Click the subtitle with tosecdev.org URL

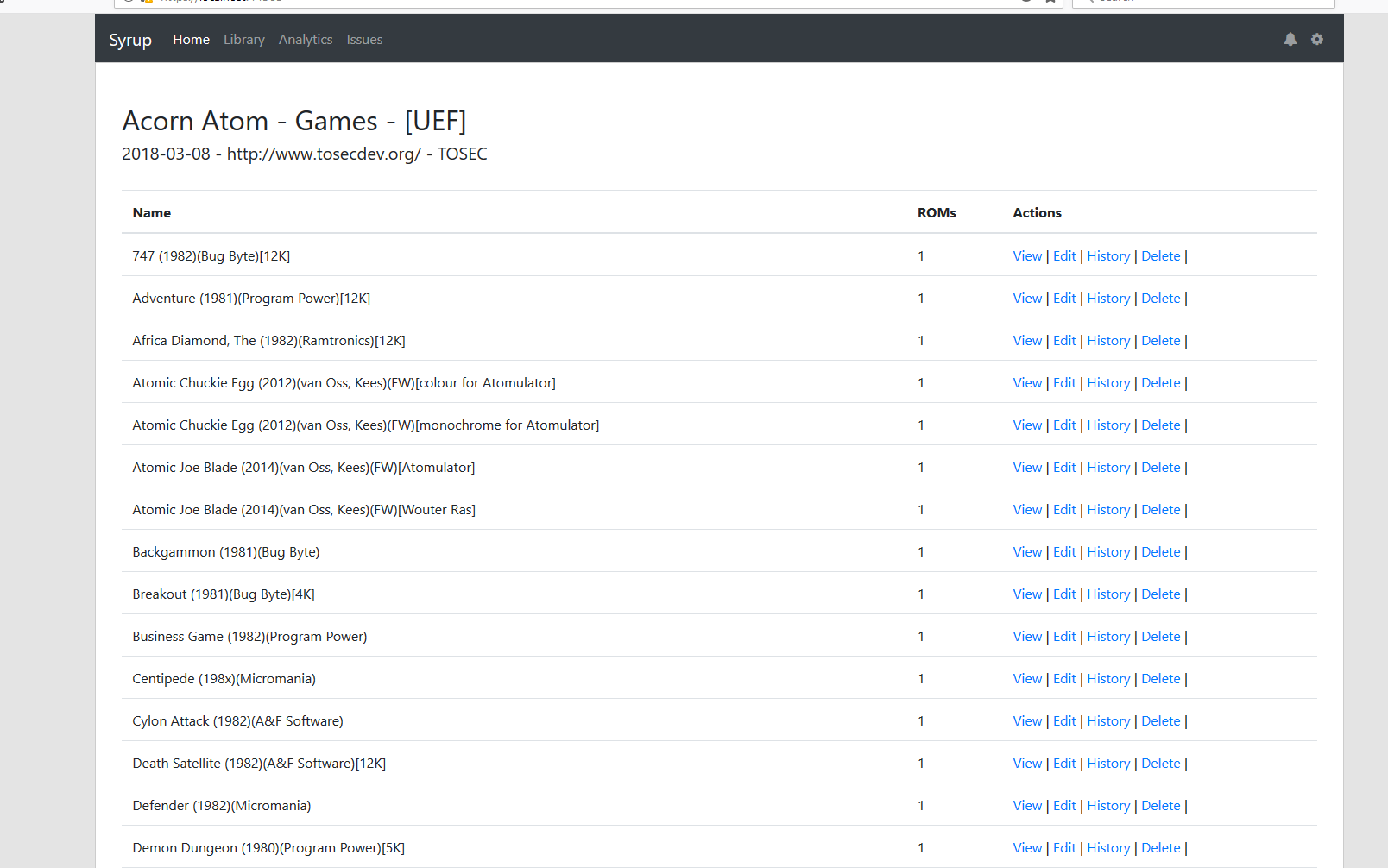pyautogui.click(x=305, y=154)
